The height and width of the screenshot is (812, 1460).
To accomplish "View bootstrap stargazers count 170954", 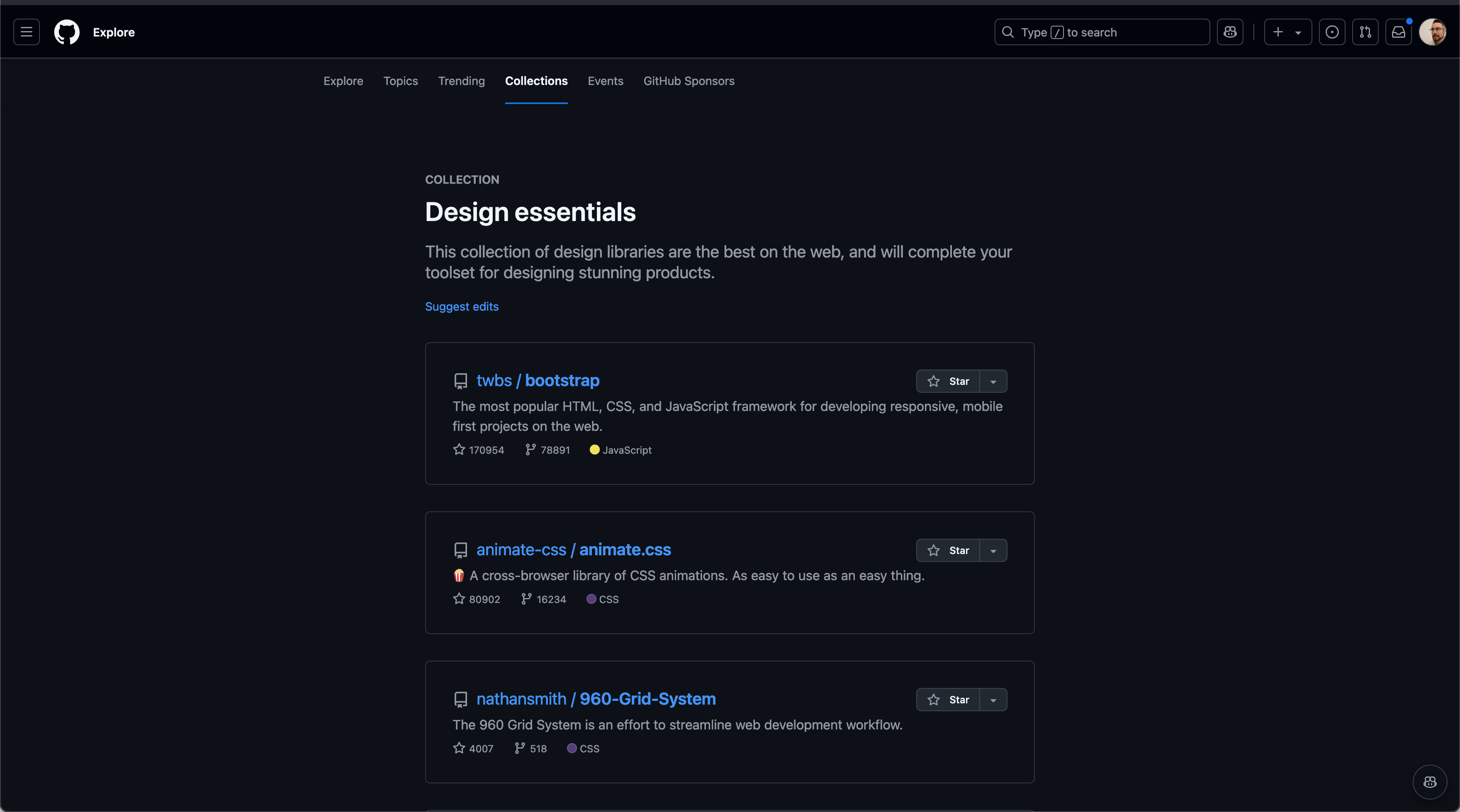I will point(478,450).
